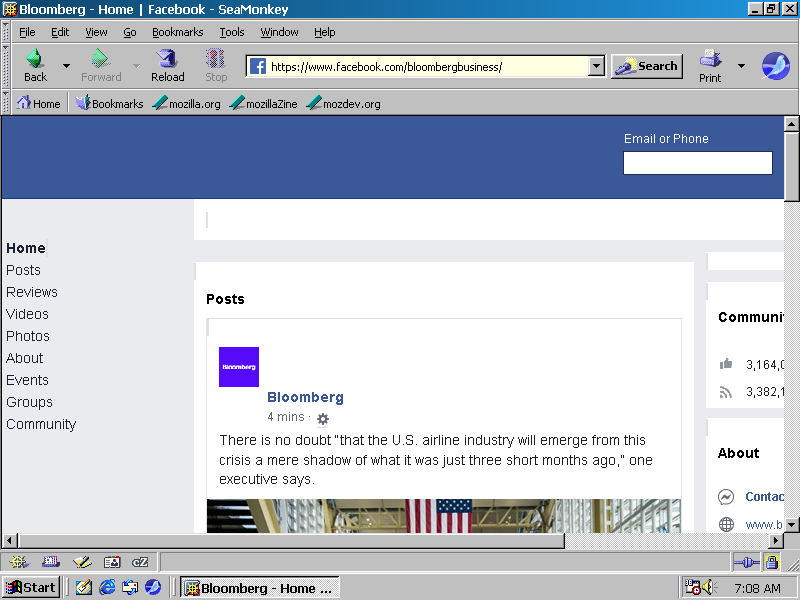Open ChatZilla from the status bar
Image resolution: width=800 pixels, height=600 pixels.
pos(140,562)
